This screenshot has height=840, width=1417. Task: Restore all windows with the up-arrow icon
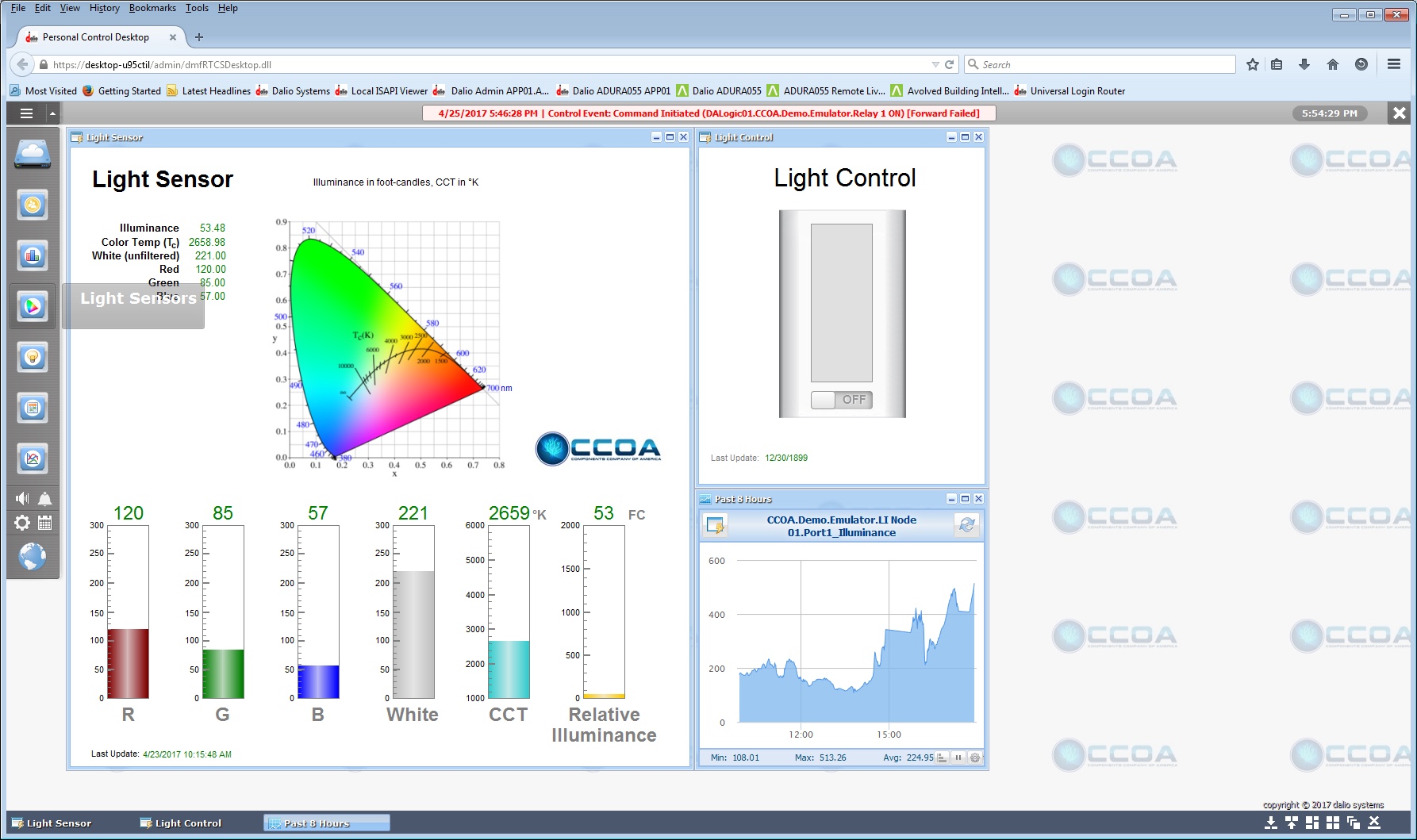1292,823
